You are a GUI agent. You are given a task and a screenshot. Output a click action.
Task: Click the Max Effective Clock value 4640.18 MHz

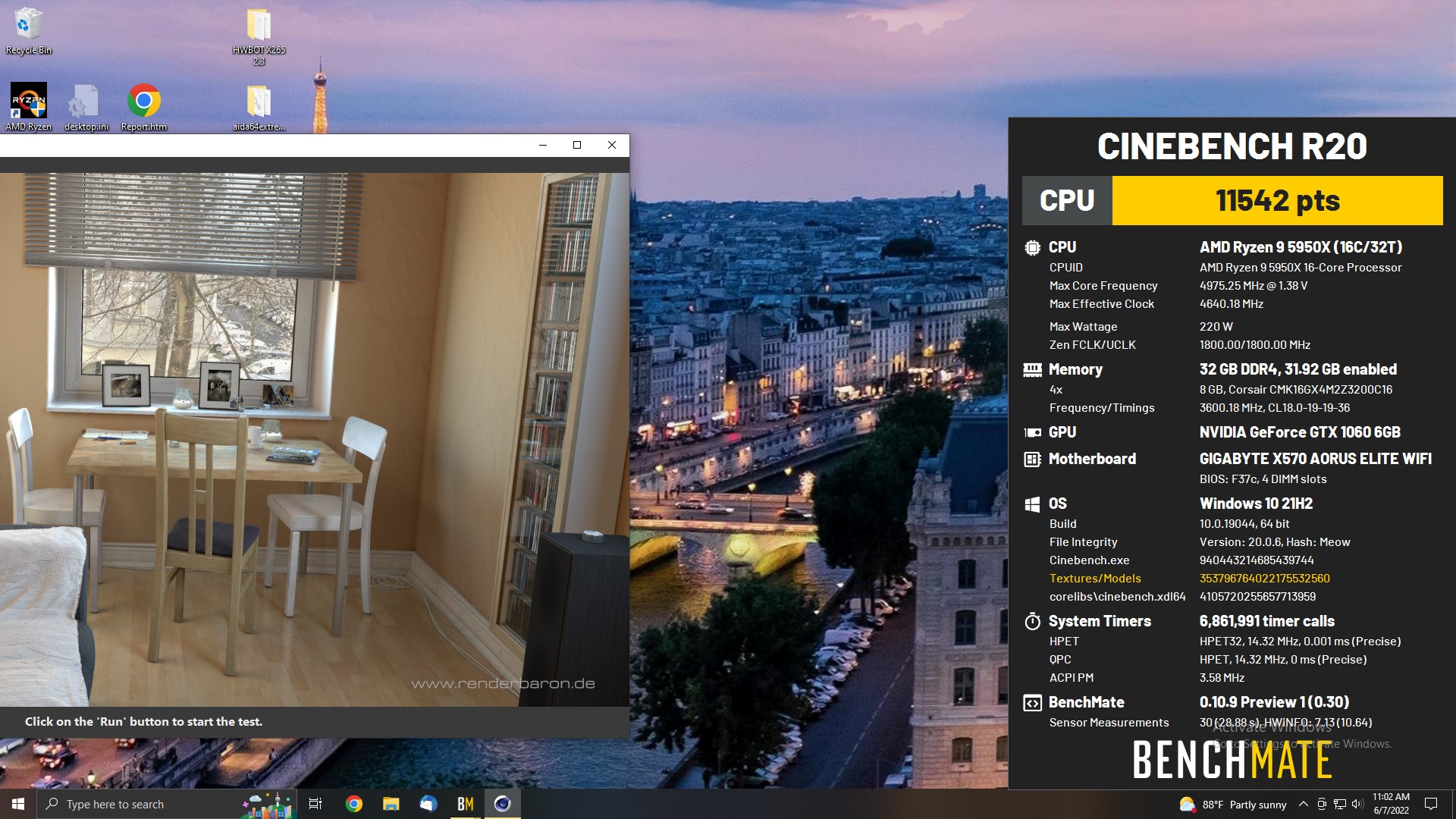click(1232, 304)
